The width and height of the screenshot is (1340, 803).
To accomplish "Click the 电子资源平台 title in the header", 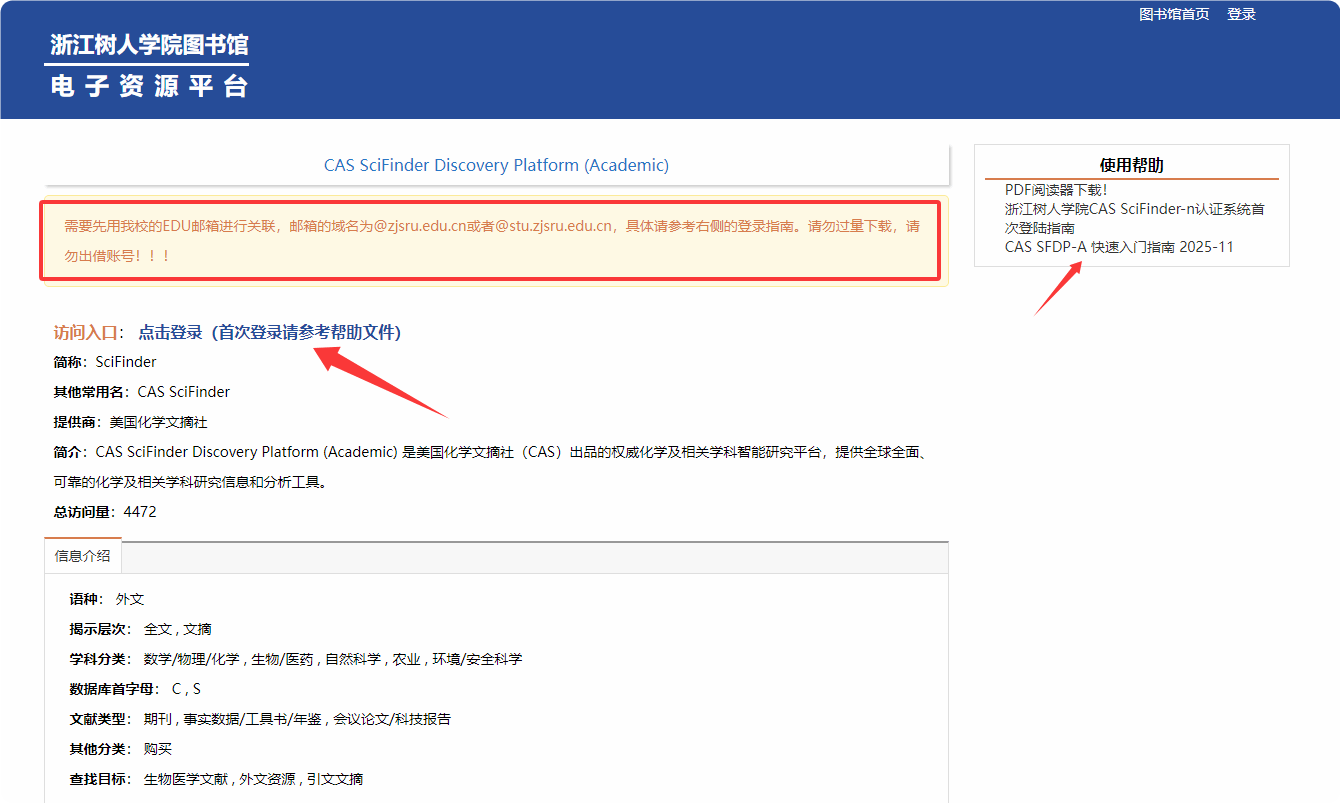I will 149,86.
